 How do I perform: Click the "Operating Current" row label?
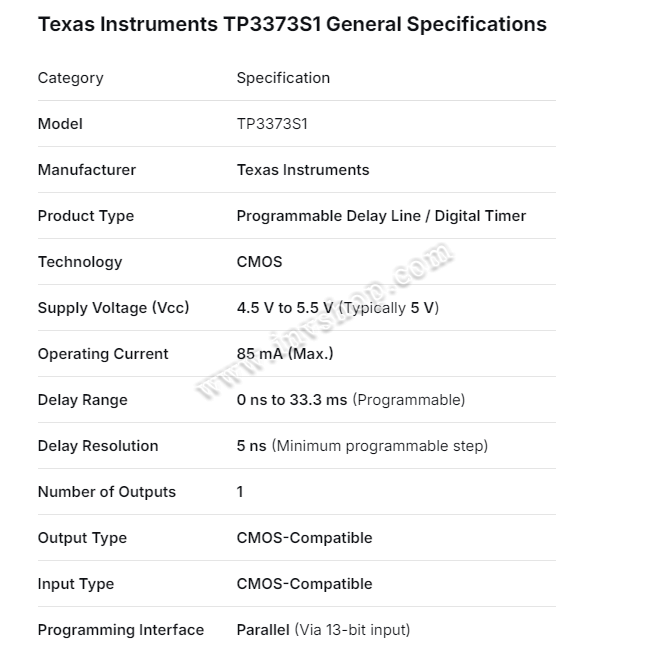[103, 354]
